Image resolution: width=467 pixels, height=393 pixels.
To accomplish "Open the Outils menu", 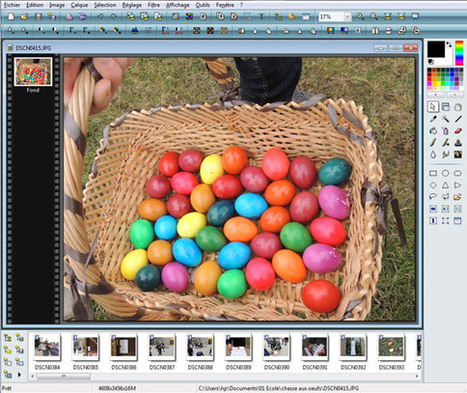I will pyautogui.click(x=203, y=5).
